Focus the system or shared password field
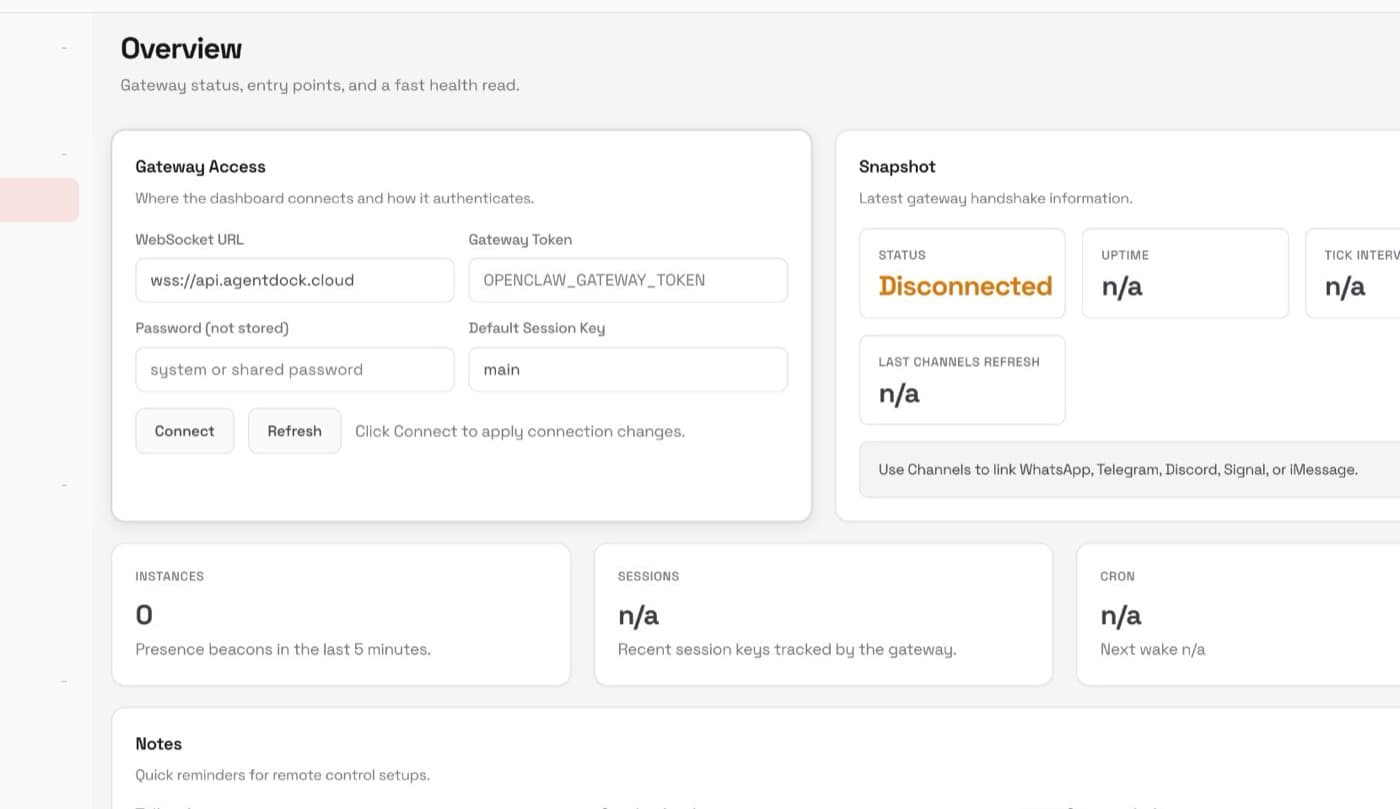The width and height of the screenshot is (1400, 809). (294, 369)
